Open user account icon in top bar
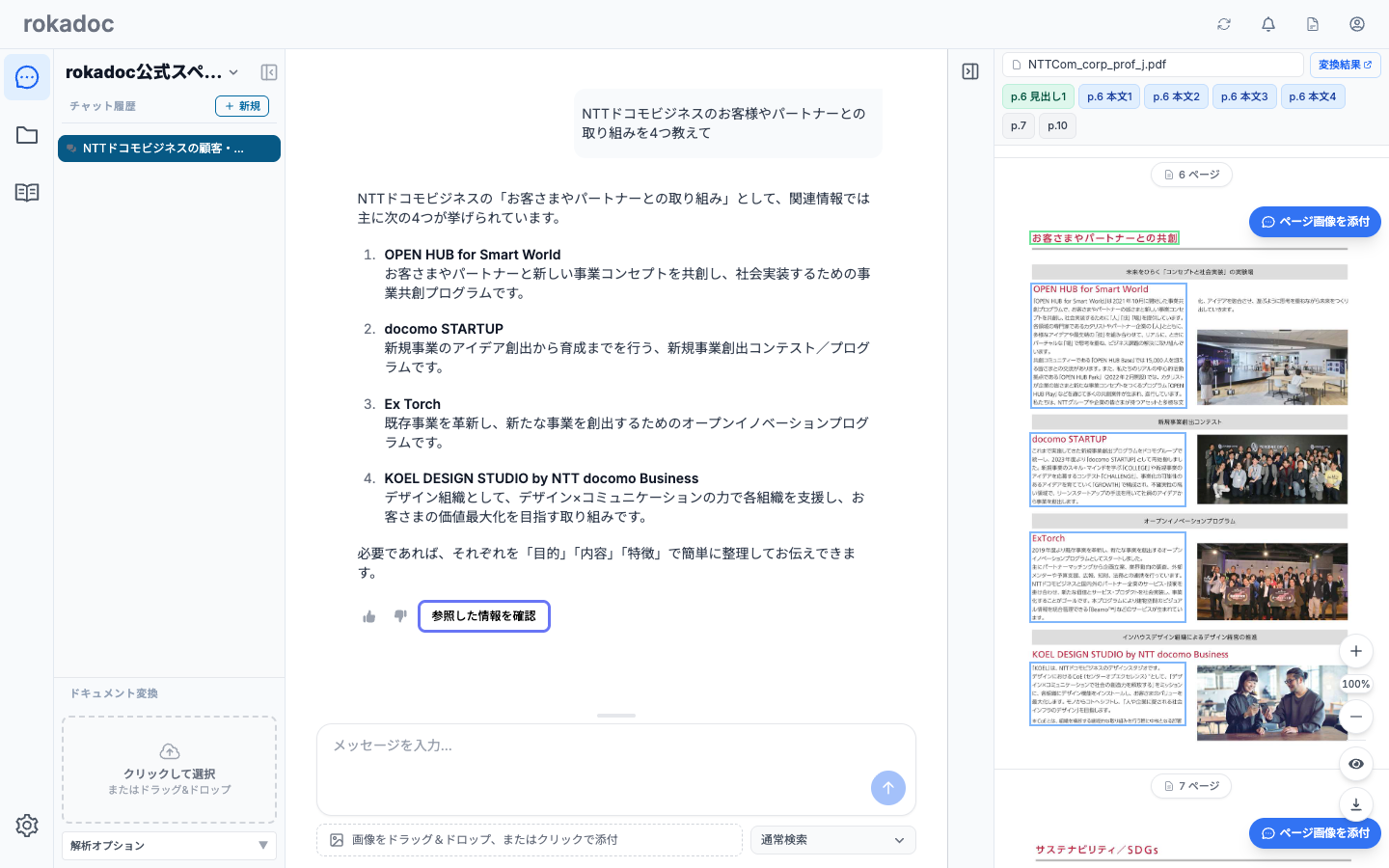 (x=1357, y=24)
